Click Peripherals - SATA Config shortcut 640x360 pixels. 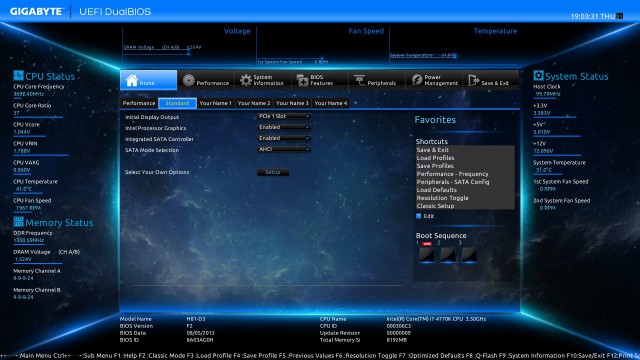453,182
